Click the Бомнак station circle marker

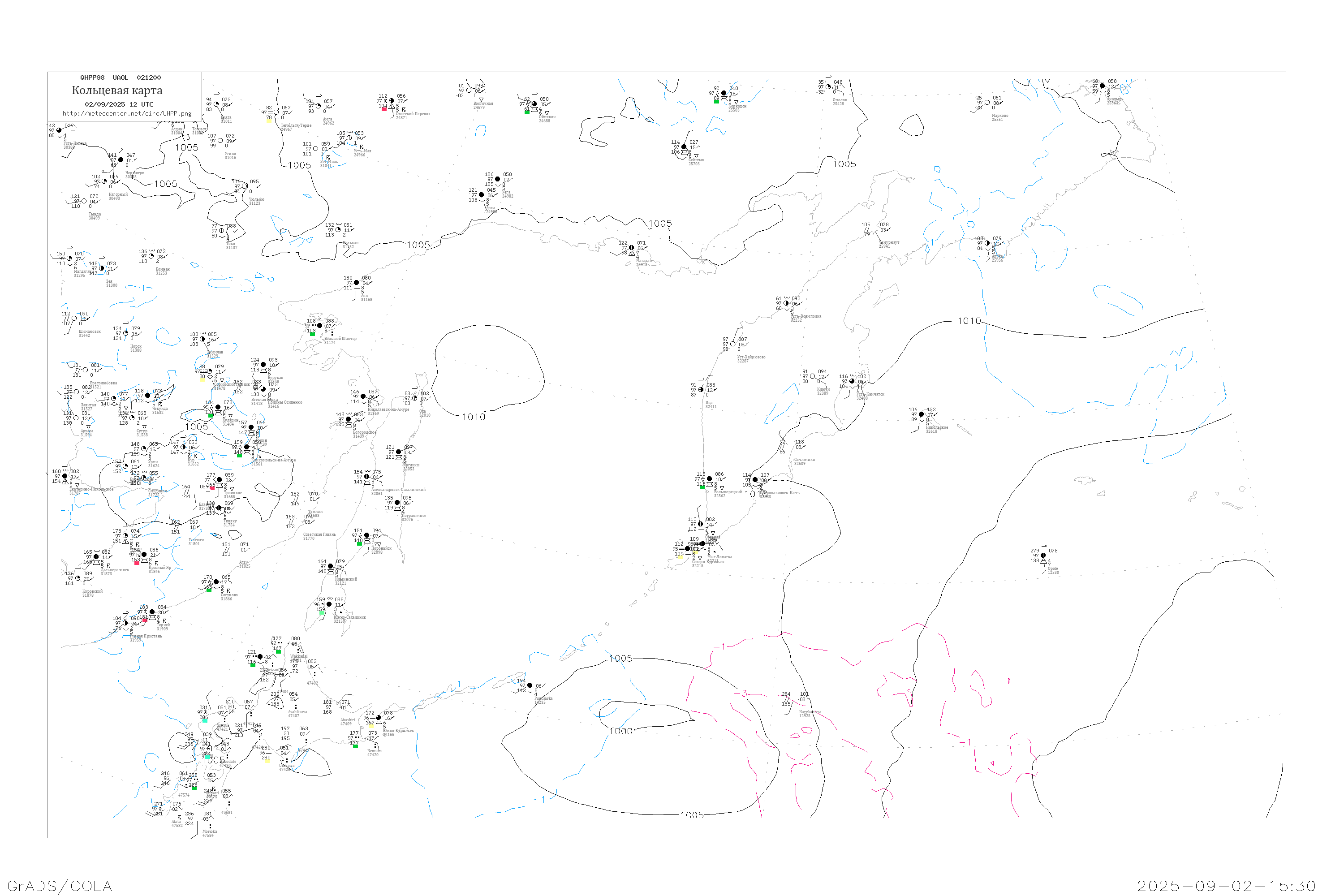tap(151, 256)
